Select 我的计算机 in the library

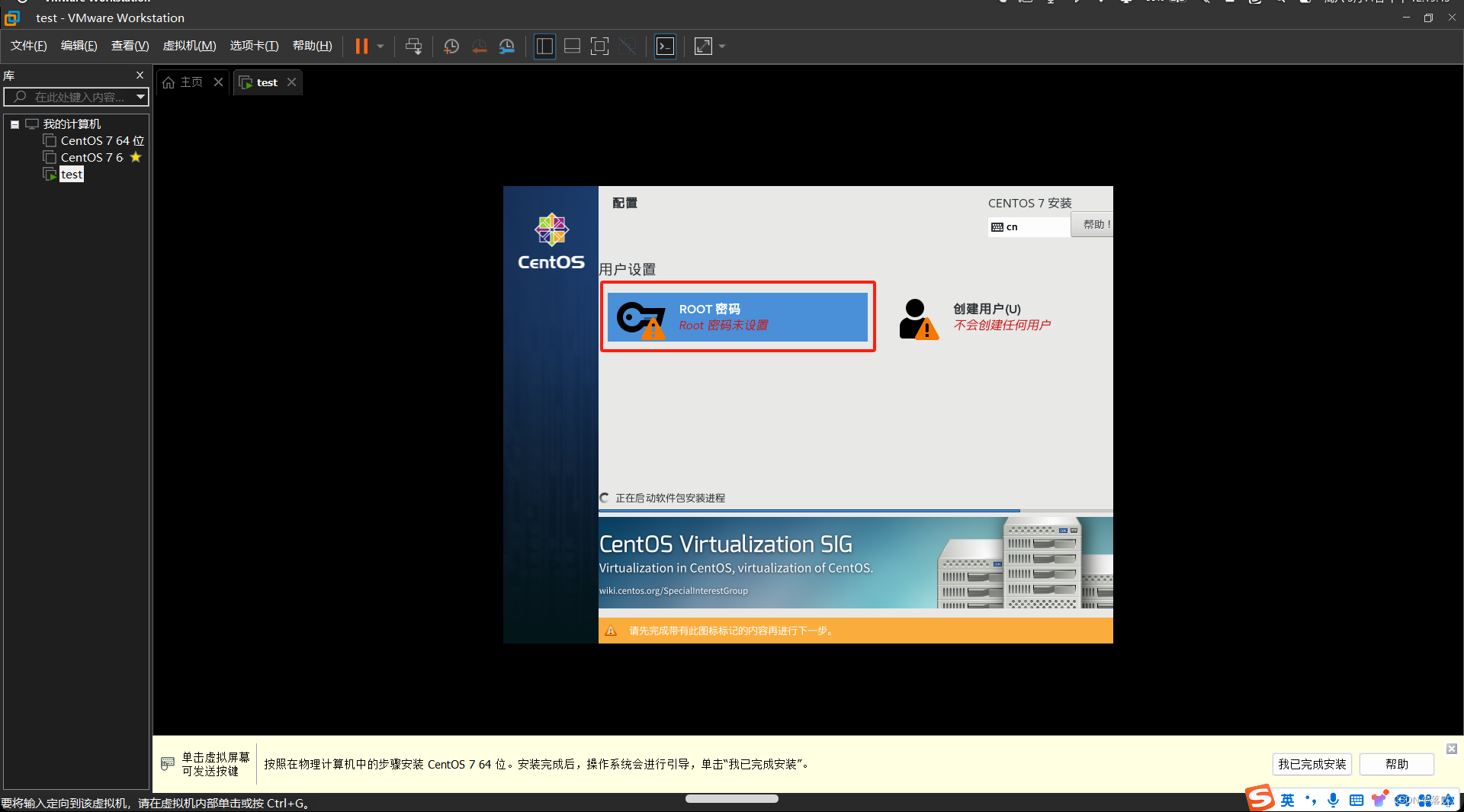(72, 124)
